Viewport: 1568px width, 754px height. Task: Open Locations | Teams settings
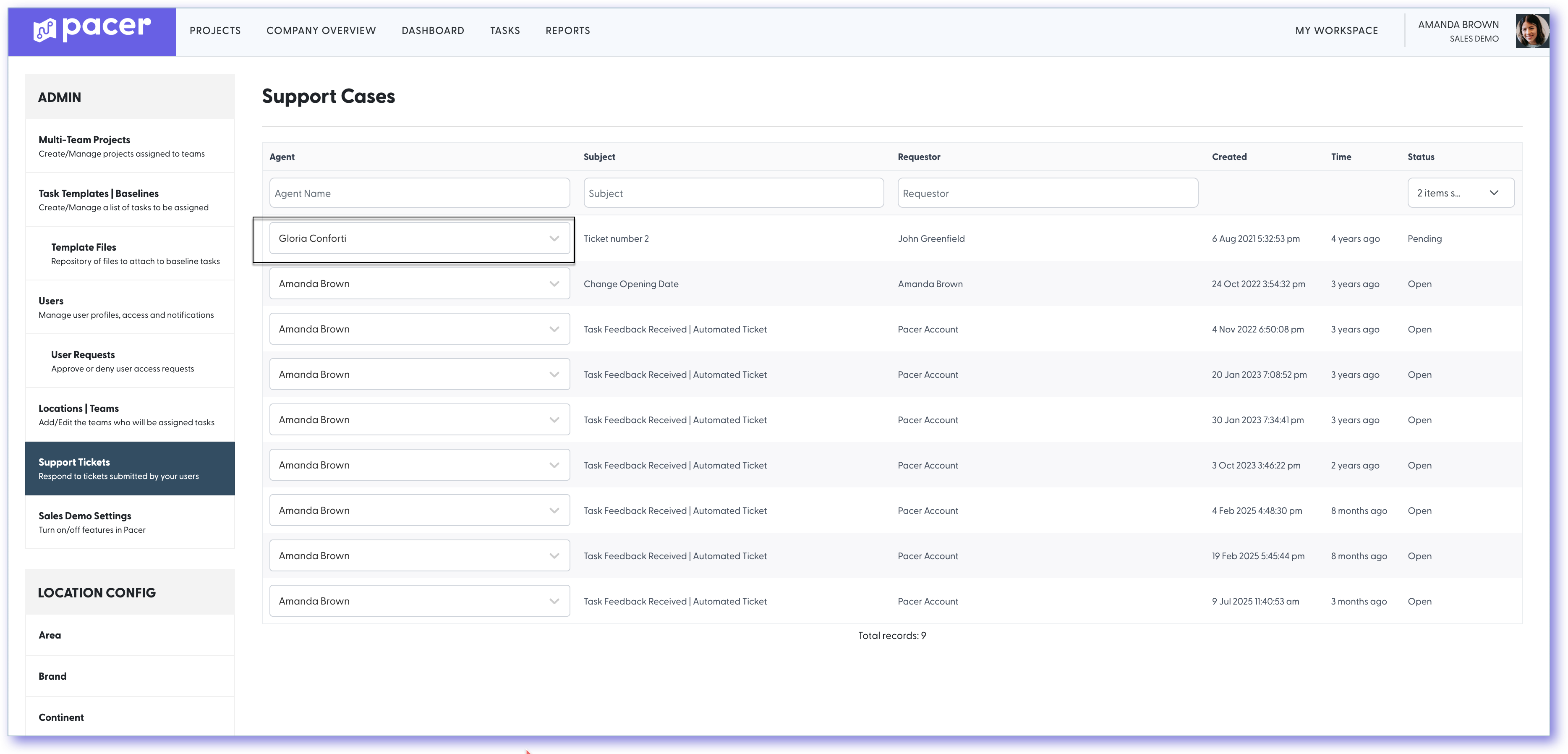130,414
